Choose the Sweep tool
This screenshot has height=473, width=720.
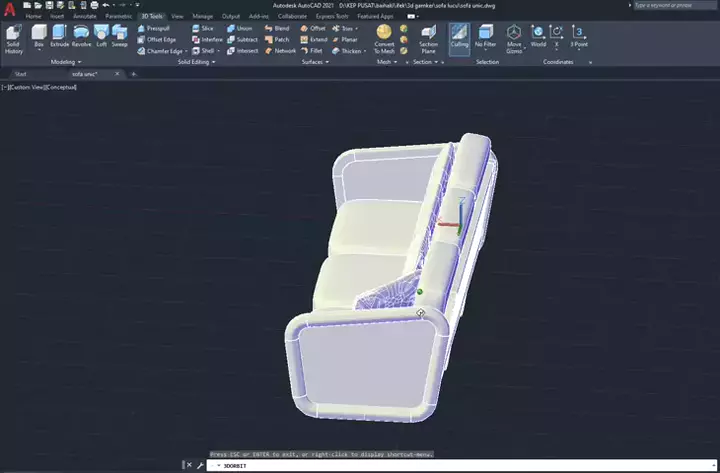(x=120, y=37)
